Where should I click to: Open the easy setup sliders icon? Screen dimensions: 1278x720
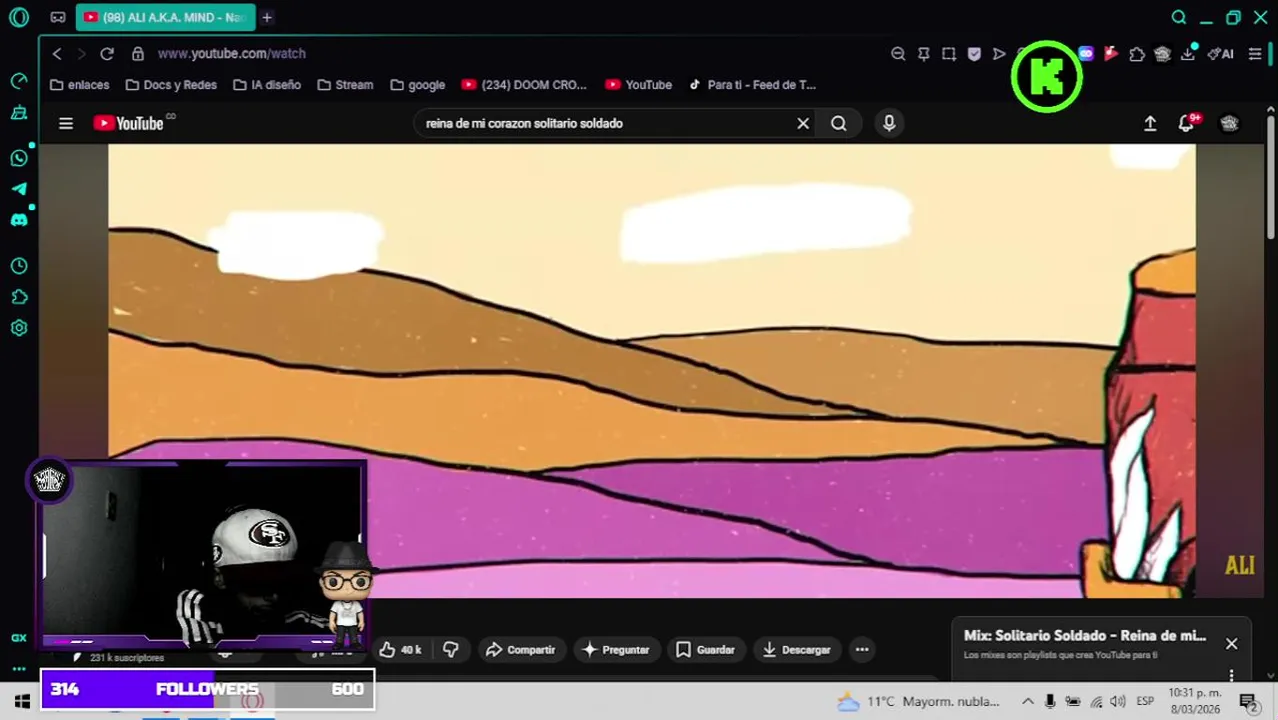(1255, 54)
